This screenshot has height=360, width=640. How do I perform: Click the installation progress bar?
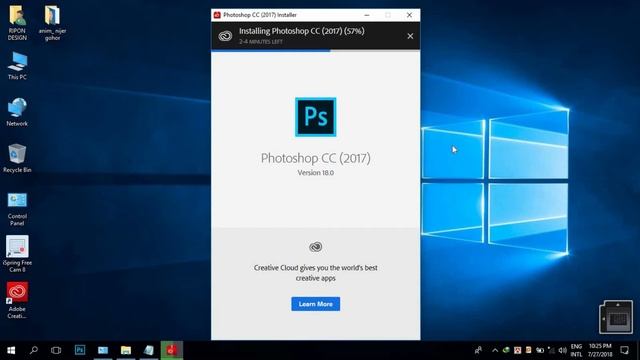coord(316,51)
